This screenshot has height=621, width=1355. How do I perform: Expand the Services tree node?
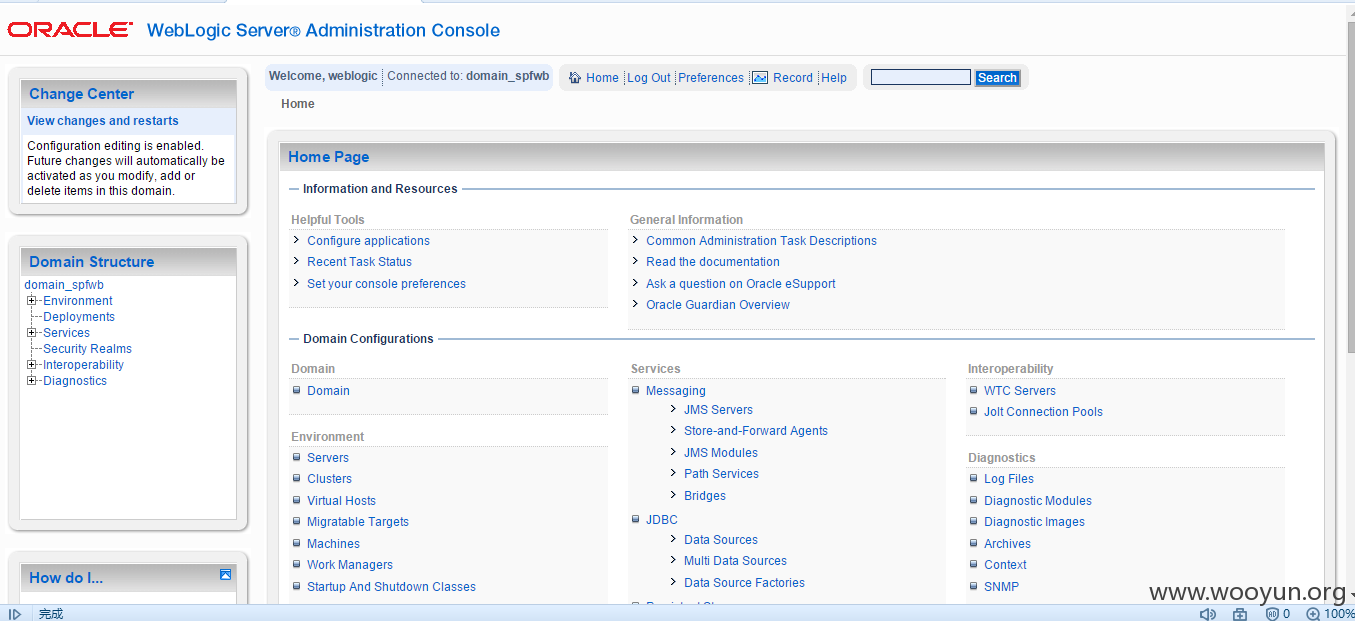pos(32,333)
